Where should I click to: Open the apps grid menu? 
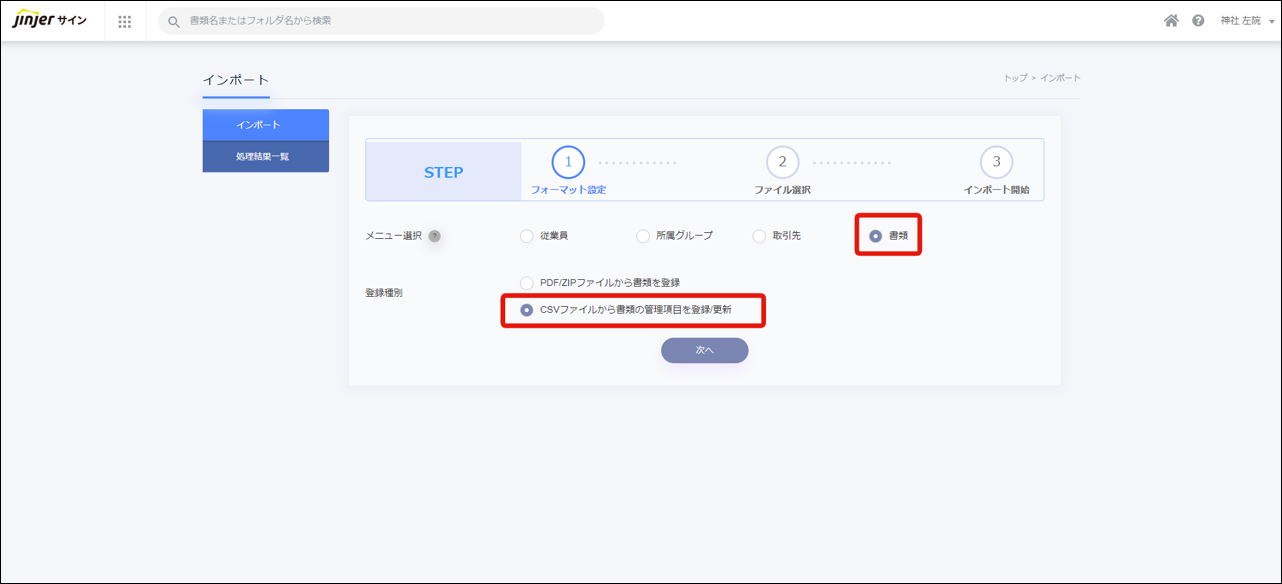tap(125, 21)
